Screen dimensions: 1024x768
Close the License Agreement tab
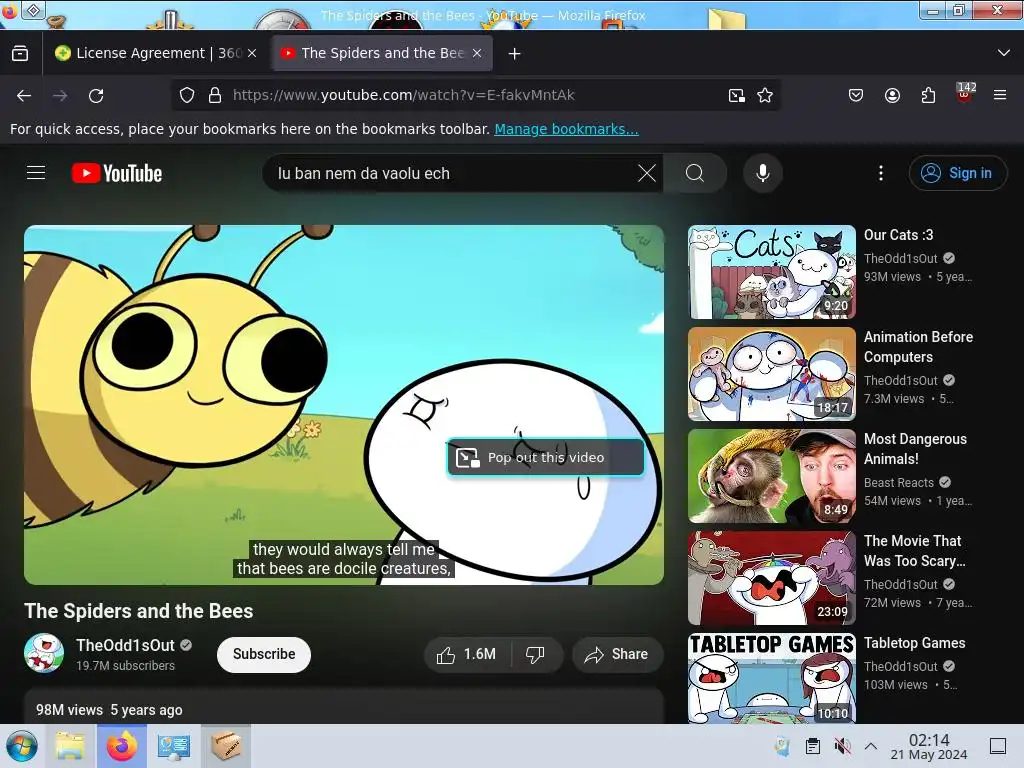pyautogui.click(x=252, y=54)
